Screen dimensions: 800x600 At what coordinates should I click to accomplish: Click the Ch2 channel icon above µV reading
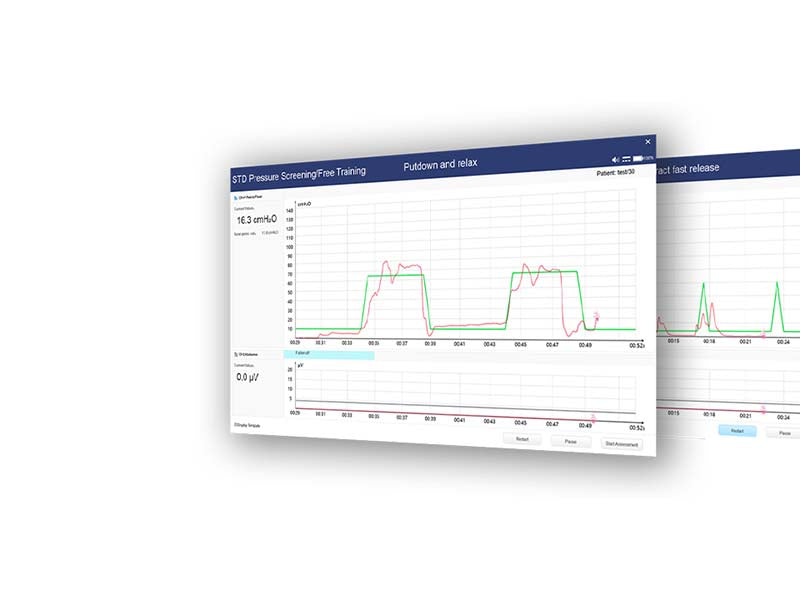click(x=235, y=354)
